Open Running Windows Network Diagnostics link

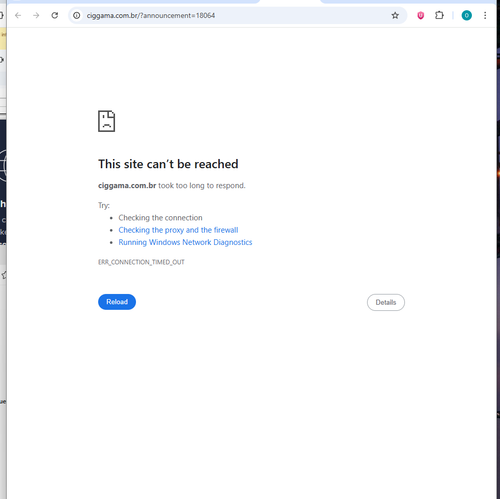(185, 242)
